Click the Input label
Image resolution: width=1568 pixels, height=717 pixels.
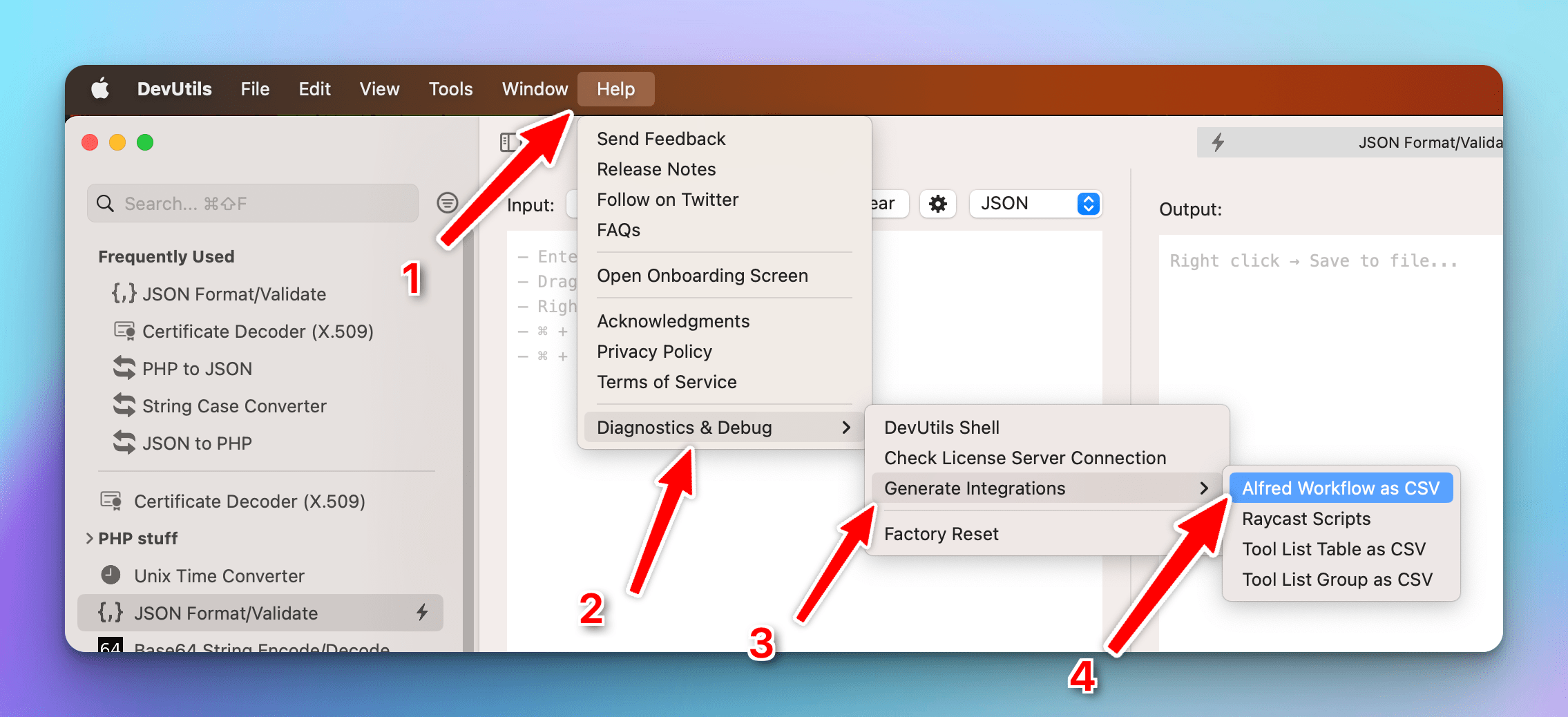click(530, 206)
